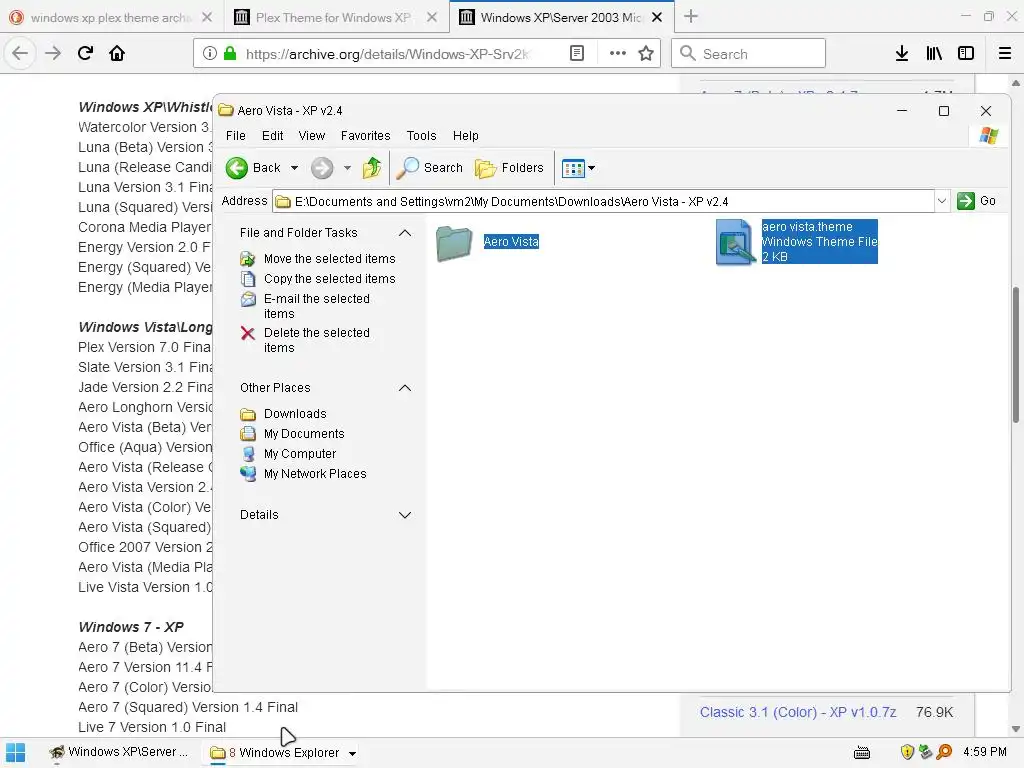Open Forward history dropdown arrow
Screen dimensions: 1024x768
point(347,168)
